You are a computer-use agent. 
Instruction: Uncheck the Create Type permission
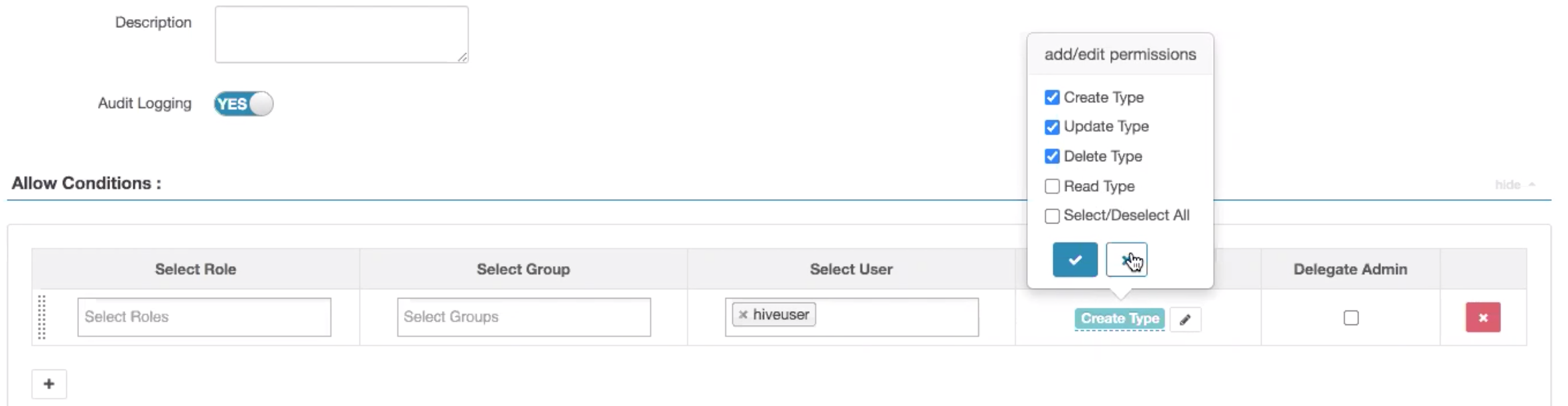[x=1052, y=98]
